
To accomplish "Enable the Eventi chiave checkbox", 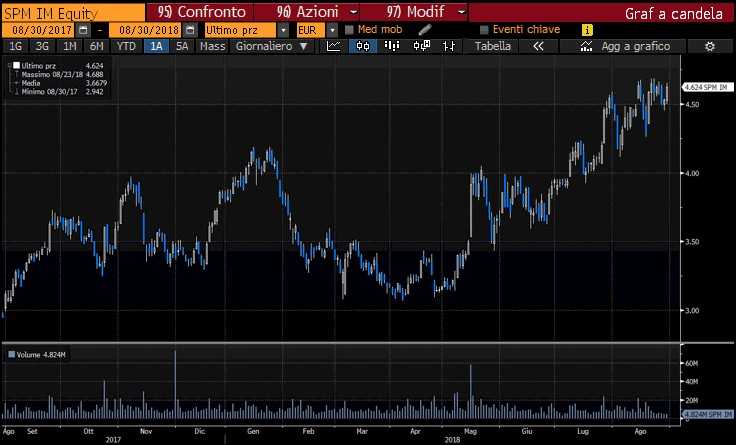I will [485, 30].
